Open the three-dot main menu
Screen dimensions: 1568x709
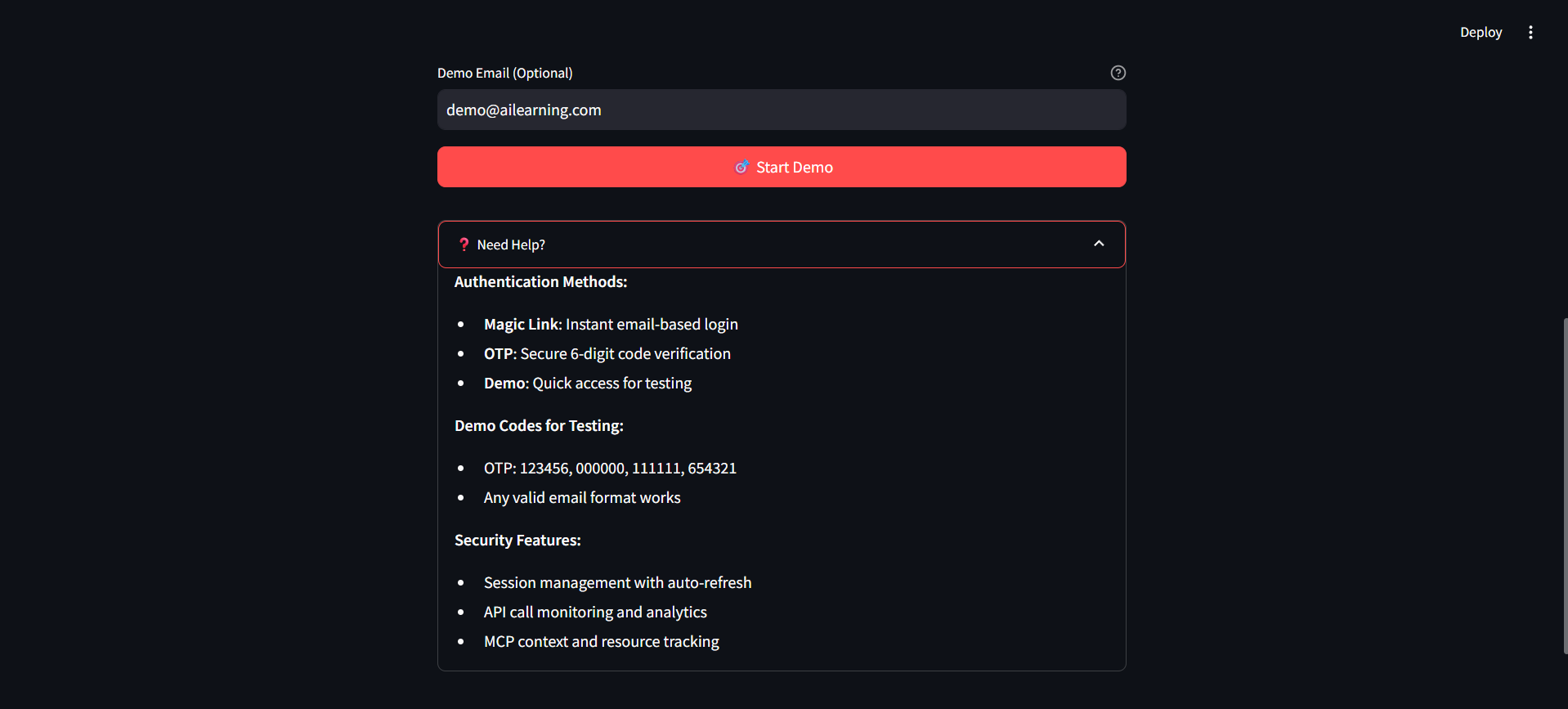1530,33
